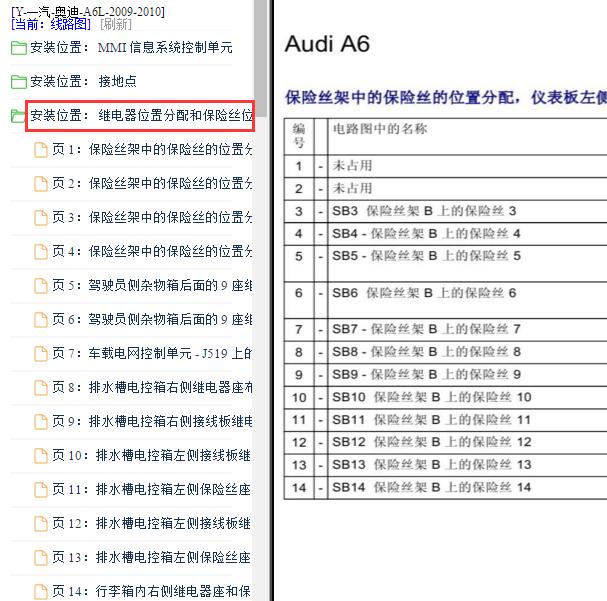Select 安装位置: 继电器位置分配和保险丝 entry

click(x=141, y=115)
